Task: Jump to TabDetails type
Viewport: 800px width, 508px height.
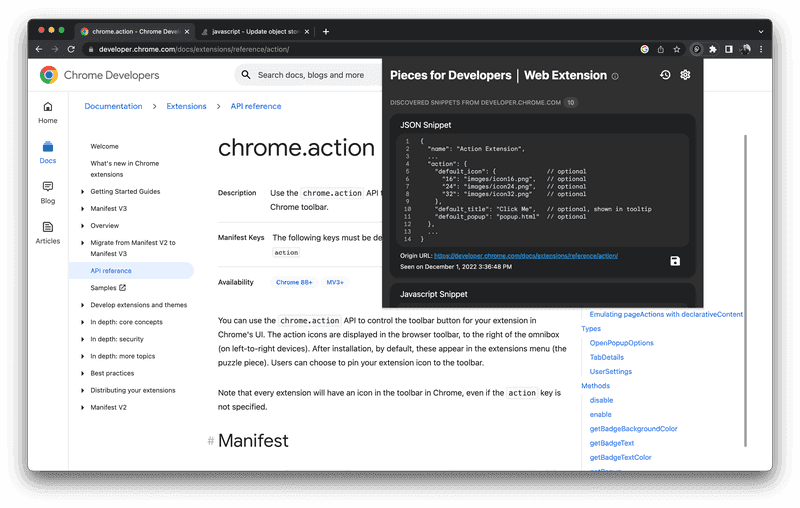Action: (x=607, y=358)
